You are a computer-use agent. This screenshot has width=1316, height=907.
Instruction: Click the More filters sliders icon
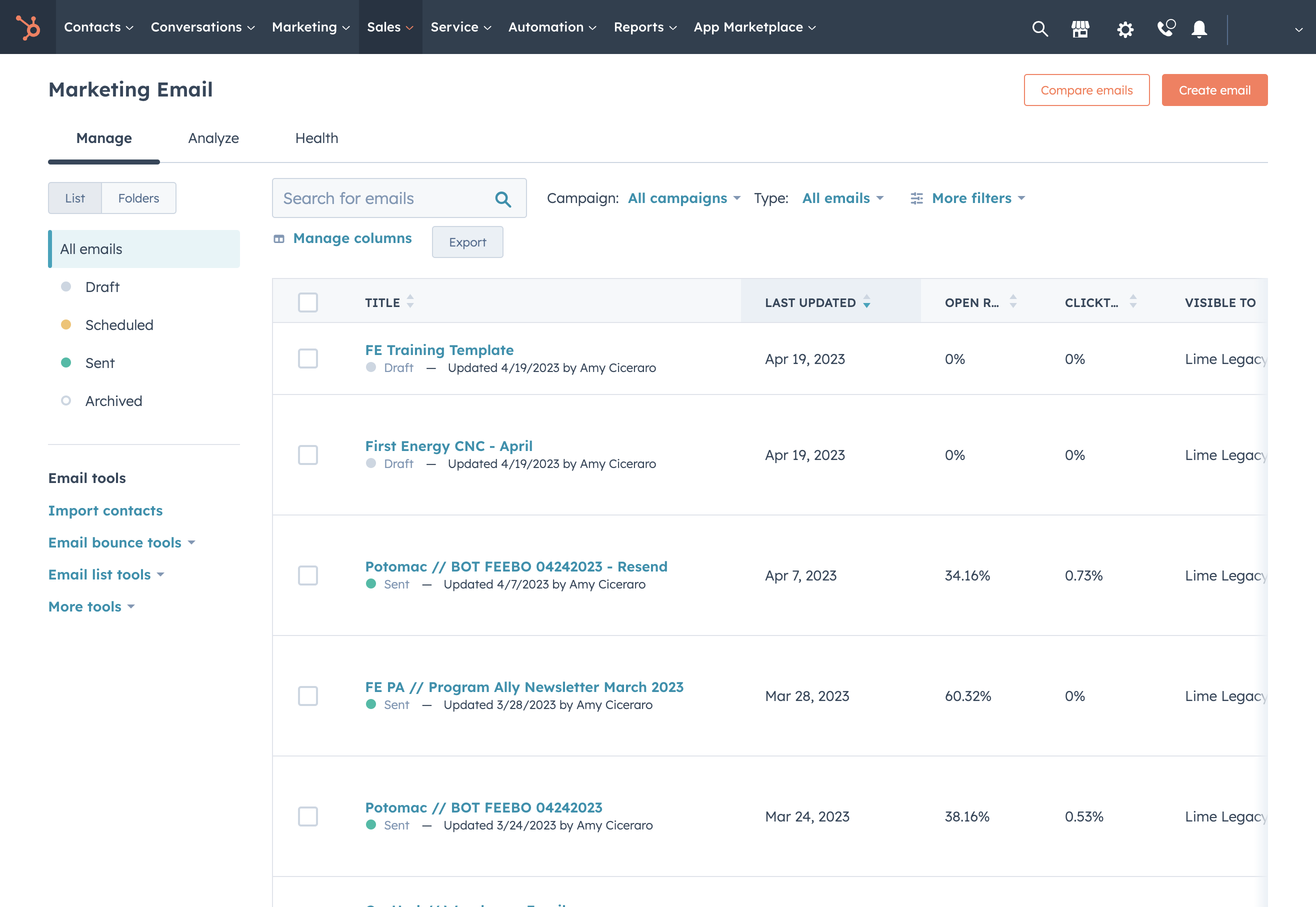(916, 198)
